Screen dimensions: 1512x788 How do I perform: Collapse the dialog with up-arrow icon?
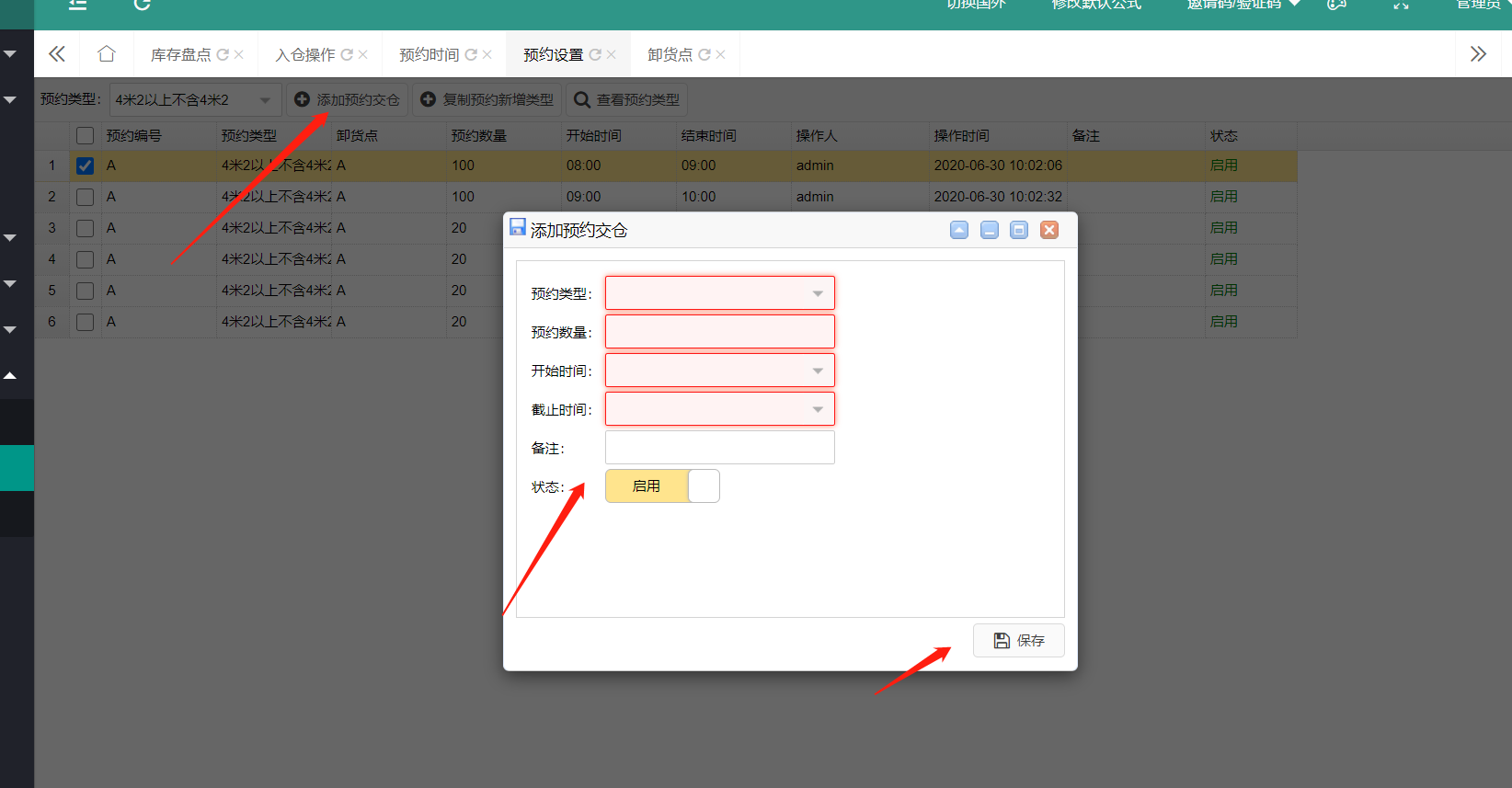pos(959,230)
